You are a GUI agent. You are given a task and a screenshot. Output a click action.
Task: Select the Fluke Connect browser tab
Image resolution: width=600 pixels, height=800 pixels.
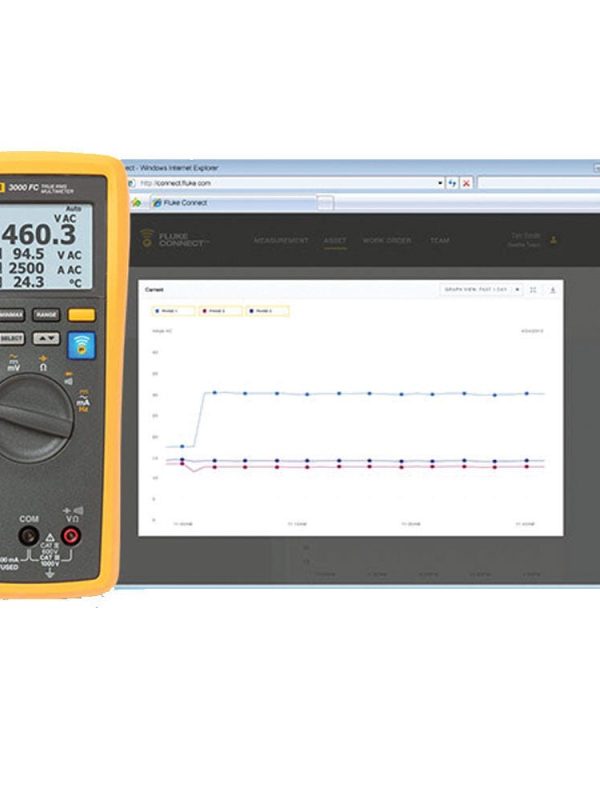tap(232, 203)
